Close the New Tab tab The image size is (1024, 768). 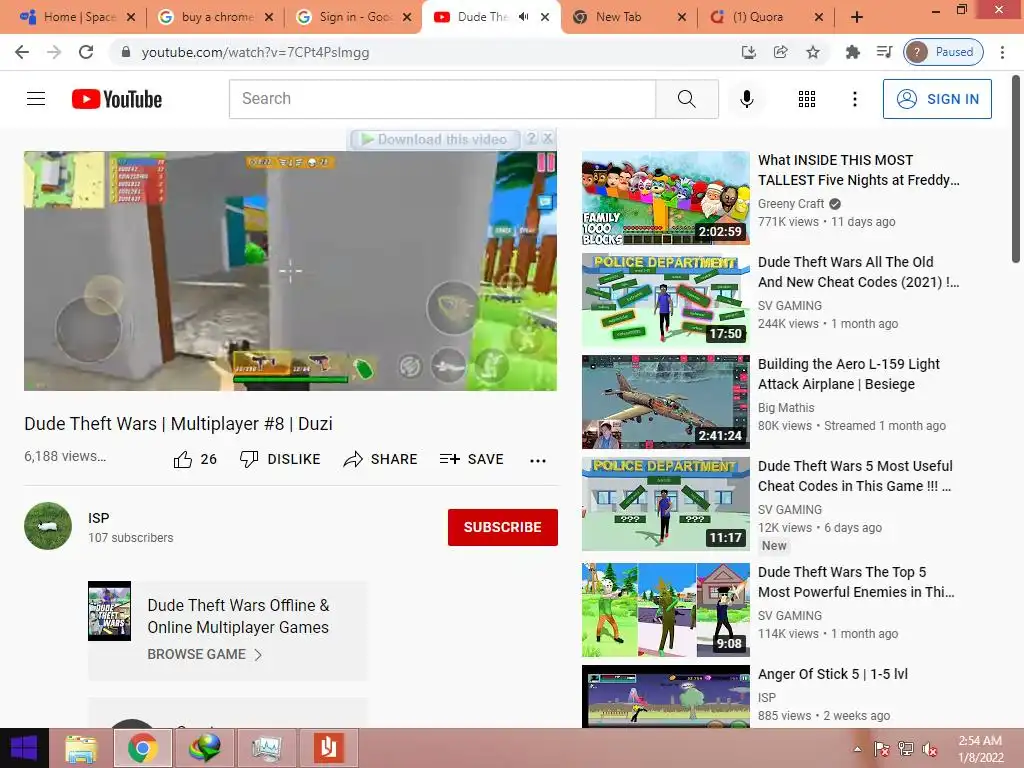point(682,18)
